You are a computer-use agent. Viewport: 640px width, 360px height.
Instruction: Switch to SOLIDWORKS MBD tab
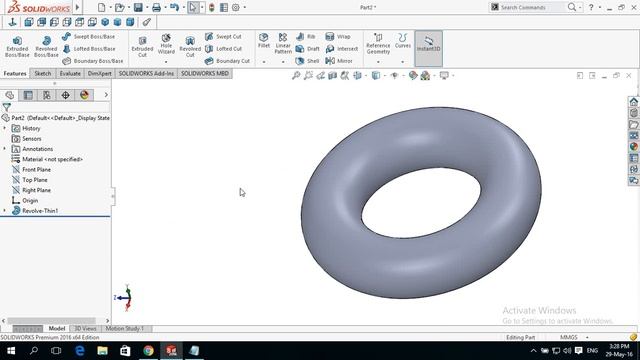coord(205,73)
